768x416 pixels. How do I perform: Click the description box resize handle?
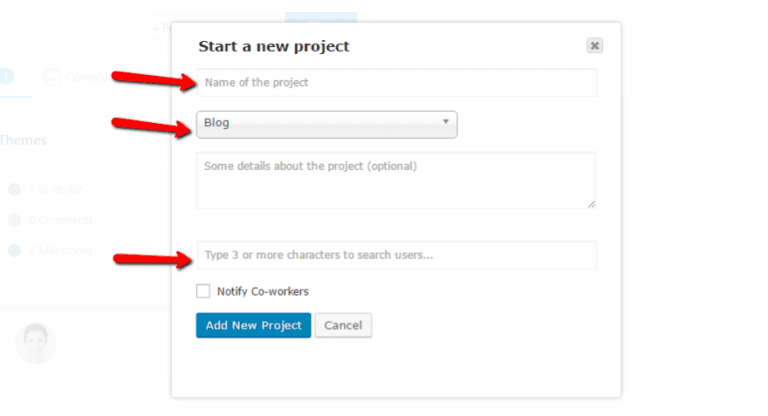591,203
